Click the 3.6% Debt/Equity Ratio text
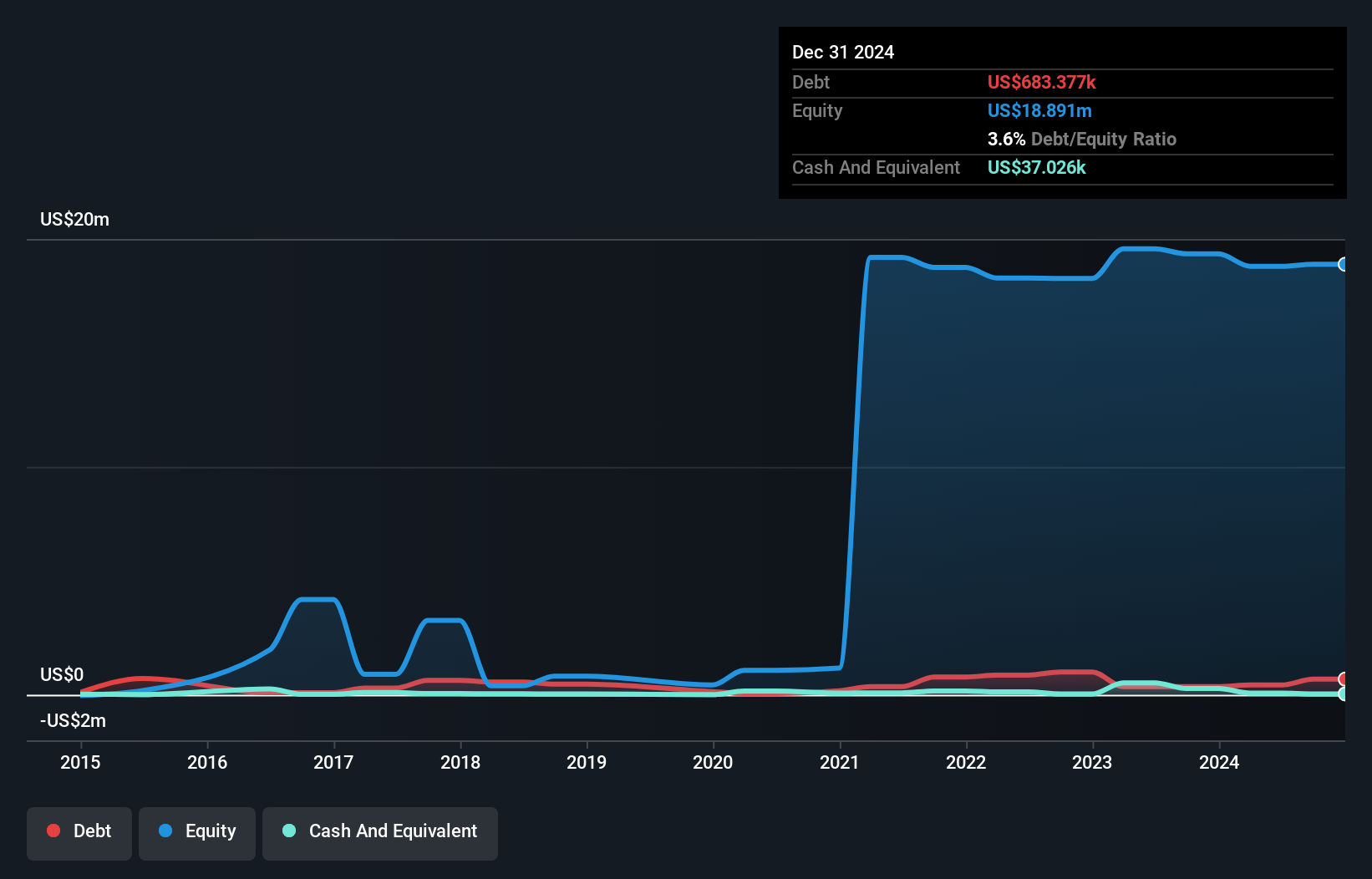Screen dimensions: 1372x879 pos(1082,139)
